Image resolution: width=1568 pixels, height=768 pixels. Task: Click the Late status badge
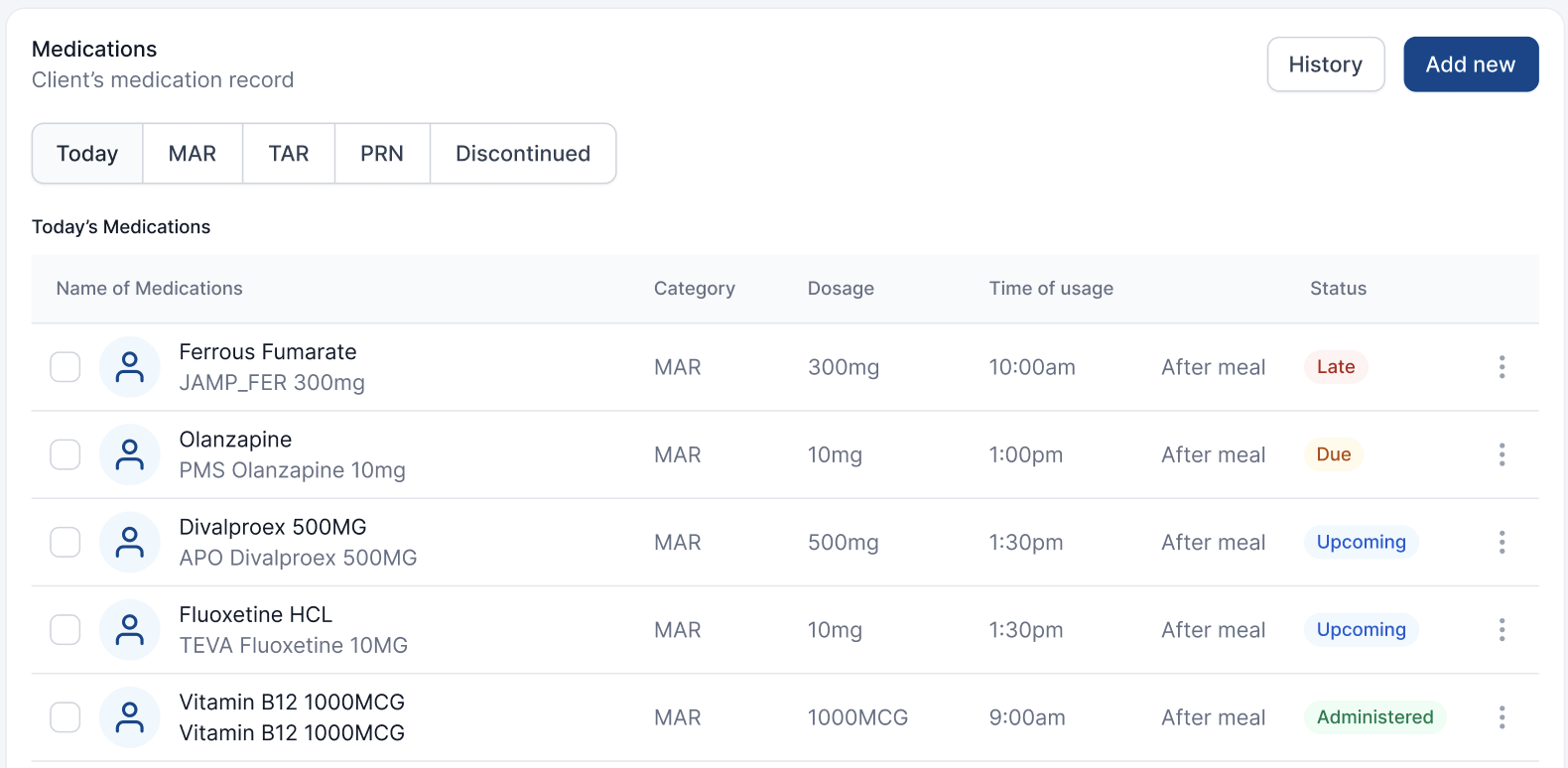coord(1335,367)
